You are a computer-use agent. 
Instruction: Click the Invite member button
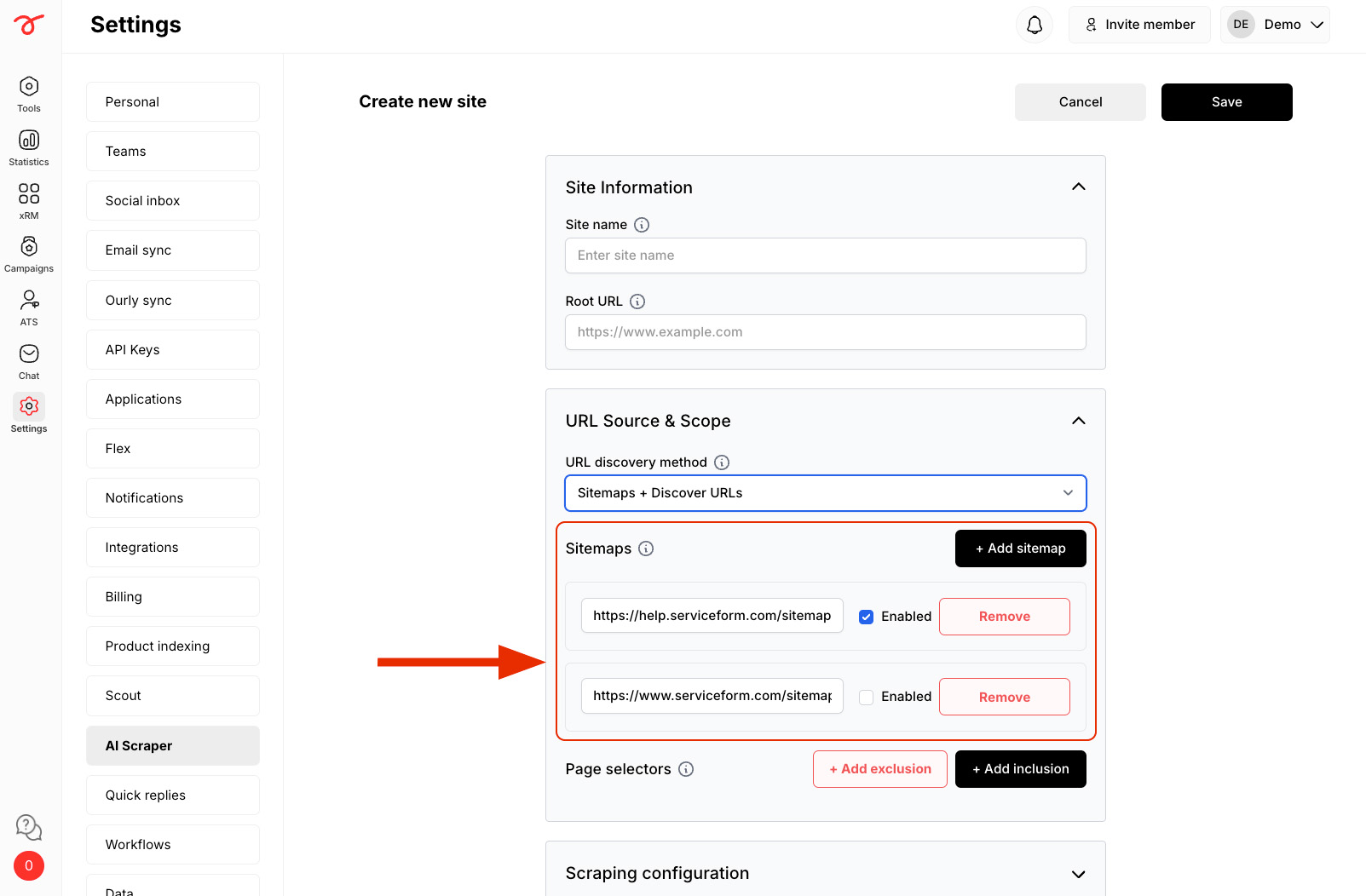tap(1139, 25)
